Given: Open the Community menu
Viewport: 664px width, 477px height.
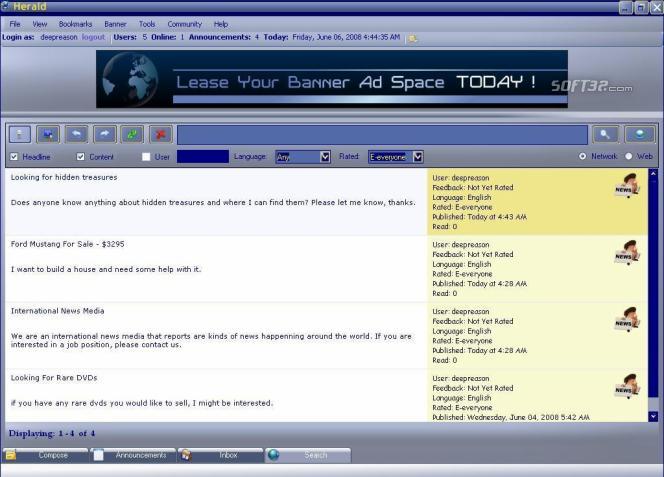Looking at the screenshot, I should click(184, 23).
